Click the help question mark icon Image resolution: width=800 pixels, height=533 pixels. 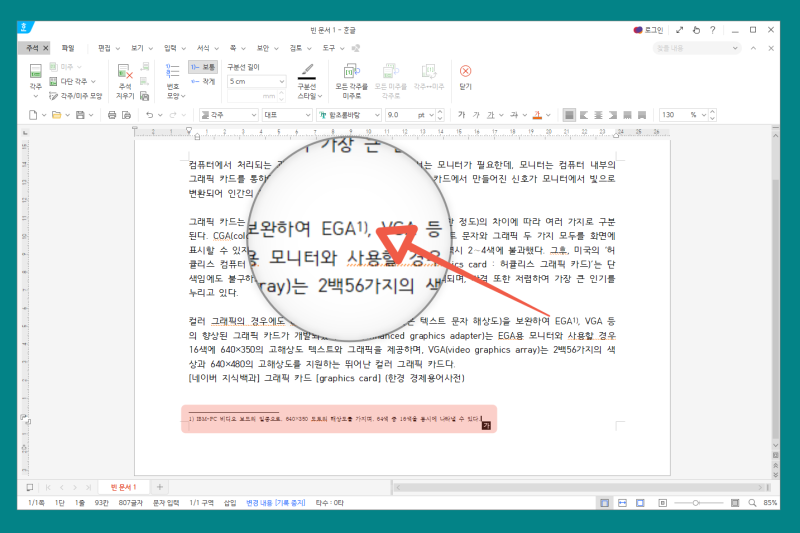[713, 30]
